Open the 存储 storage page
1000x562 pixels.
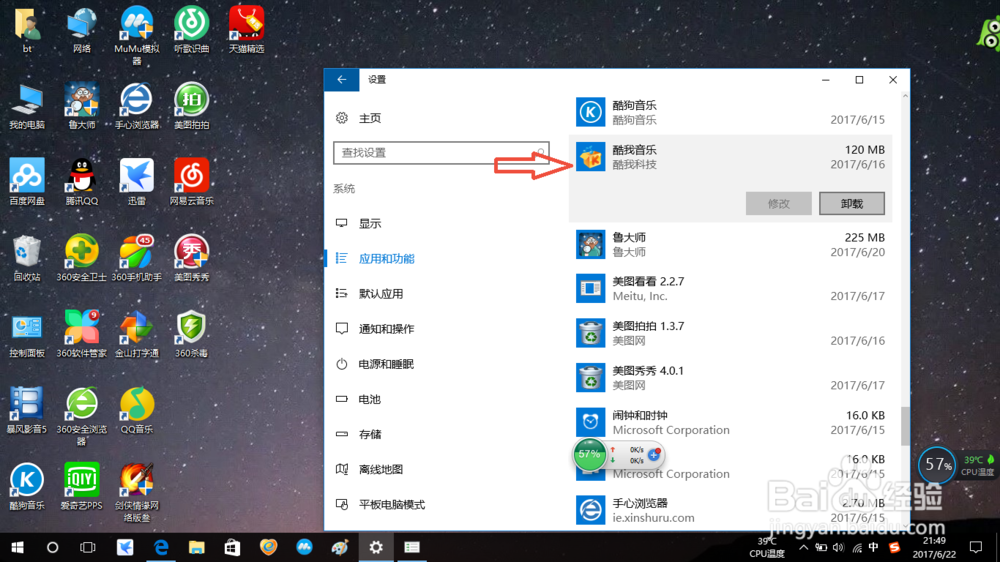coord(359,434)
